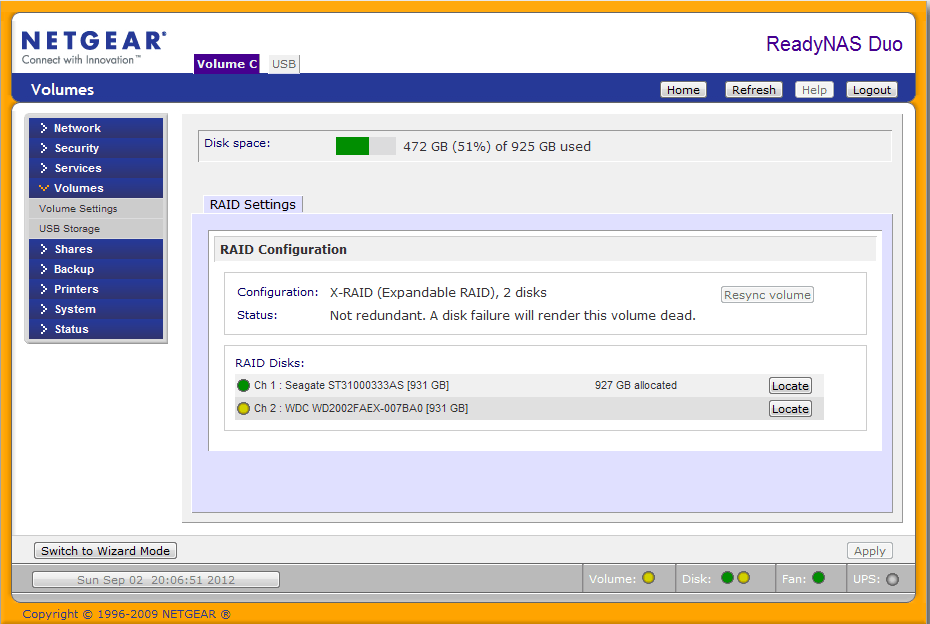
Task: Click the 'RAID Disks:' label
Action: point(269,363)
